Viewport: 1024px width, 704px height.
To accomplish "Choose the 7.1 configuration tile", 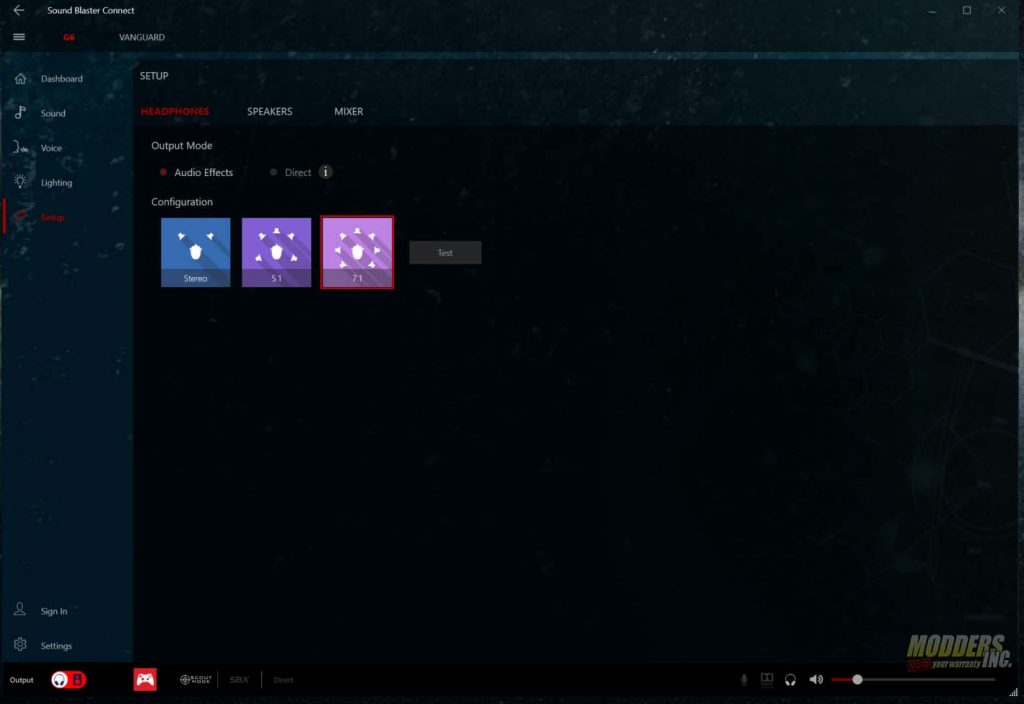I will (x=357, y=252).
